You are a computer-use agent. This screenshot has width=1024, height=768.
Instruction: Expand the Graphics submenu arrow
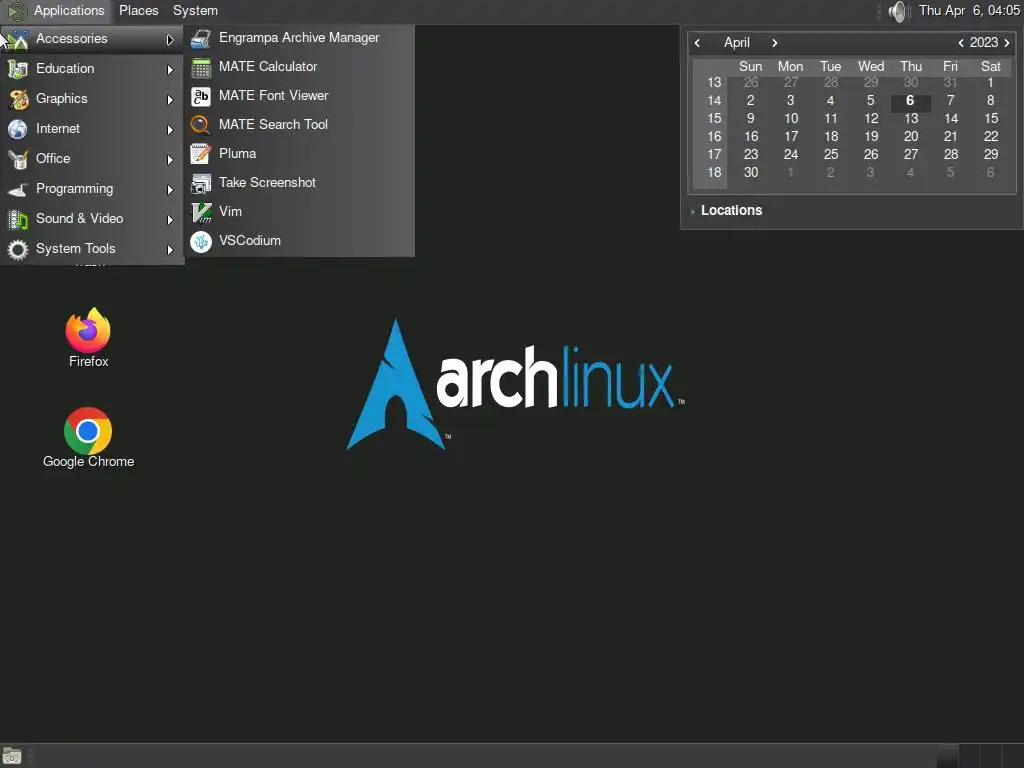pyautogui.click(x=170, y=99)
